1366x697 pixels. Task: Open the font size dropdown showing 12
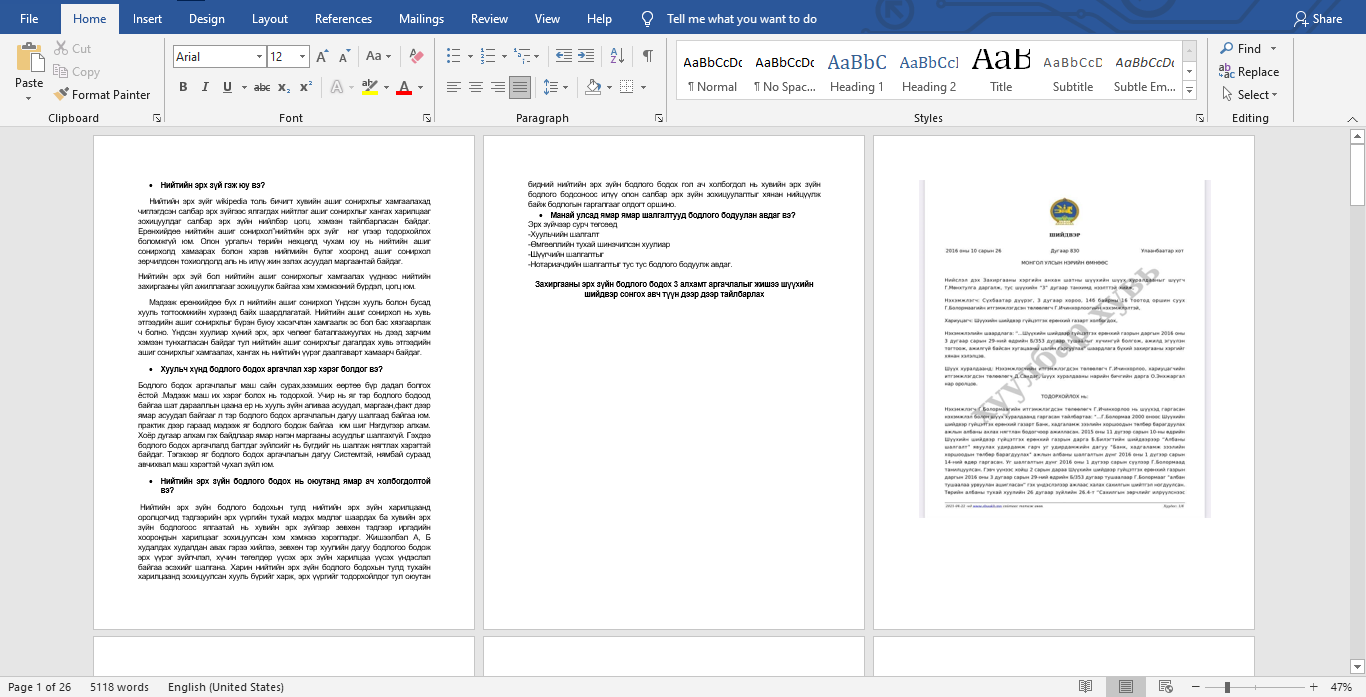(303, 57)
